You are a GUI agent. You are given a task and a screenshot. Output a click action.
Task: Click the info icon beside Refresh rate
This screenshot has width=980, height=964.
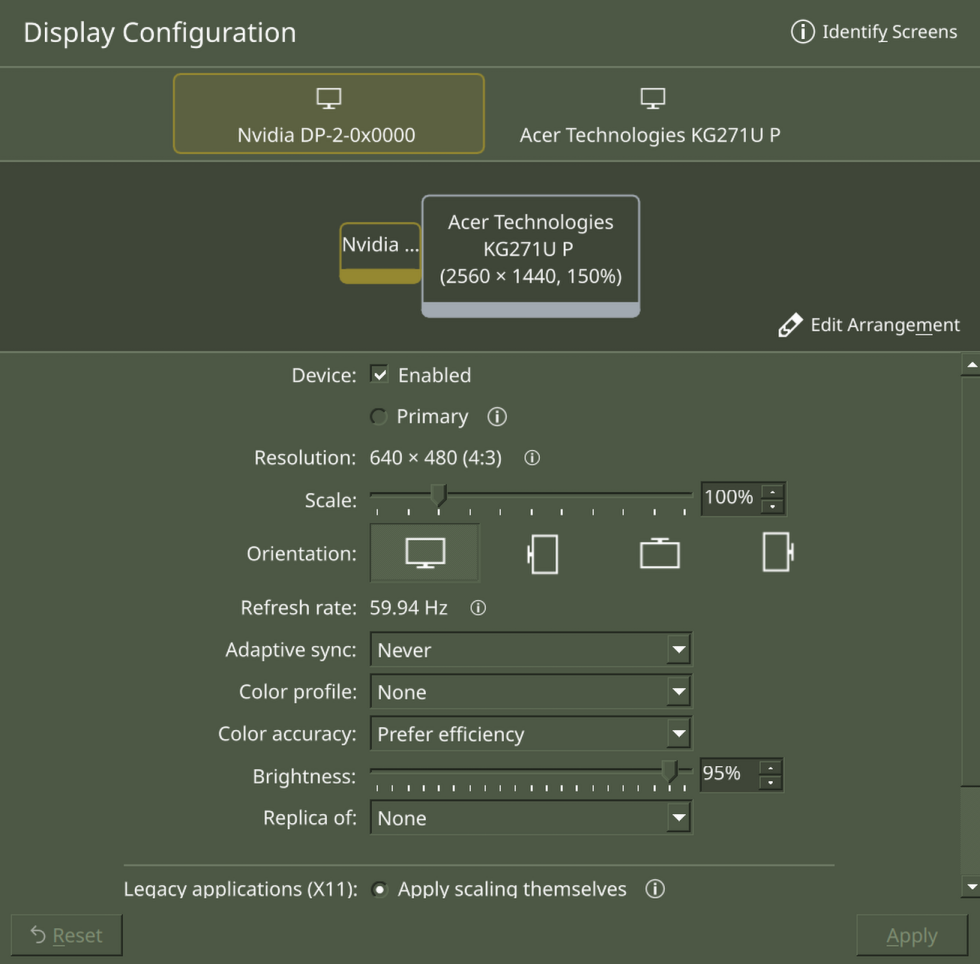477,607
